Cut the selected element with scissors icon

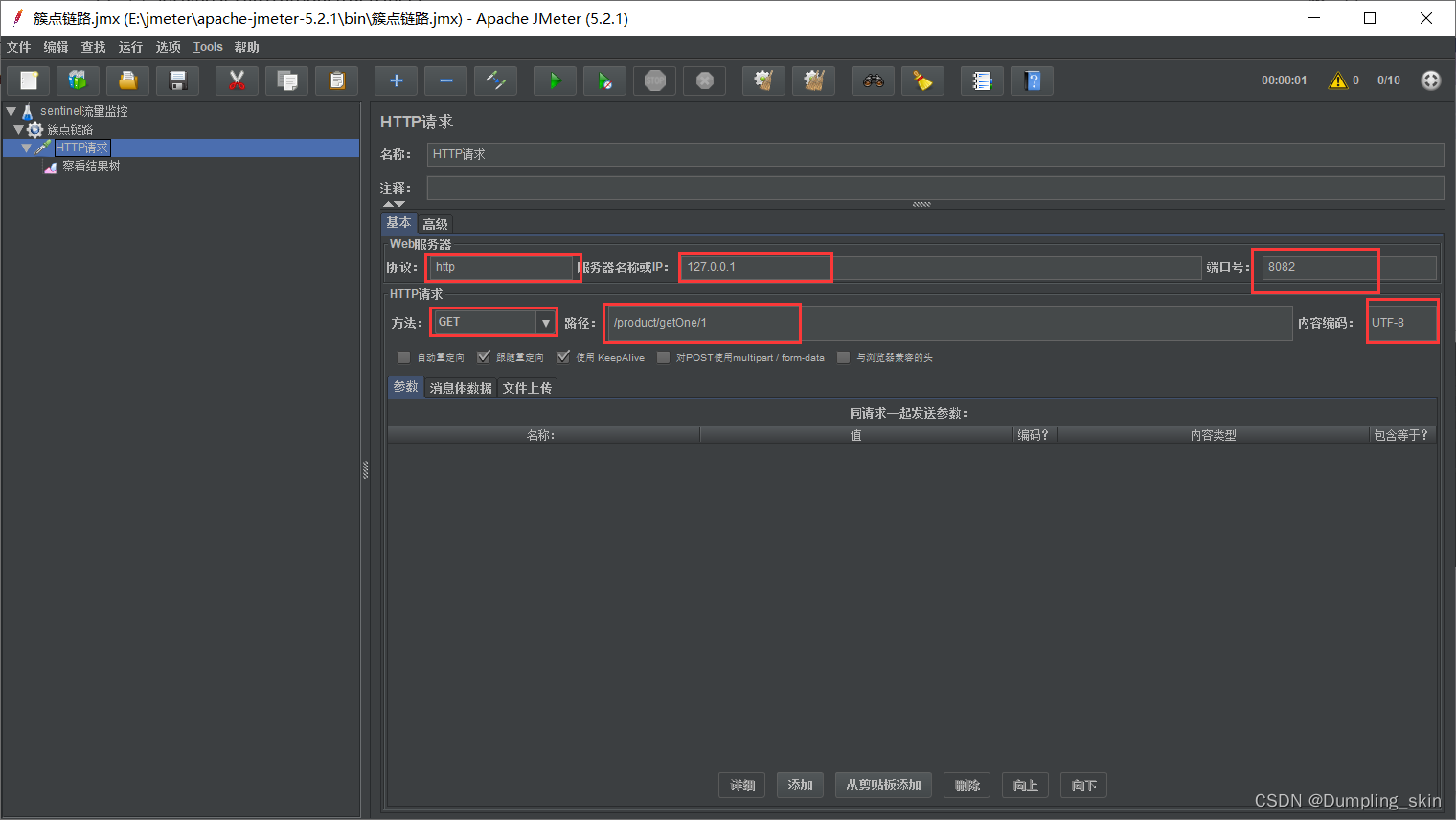[237, 80]
